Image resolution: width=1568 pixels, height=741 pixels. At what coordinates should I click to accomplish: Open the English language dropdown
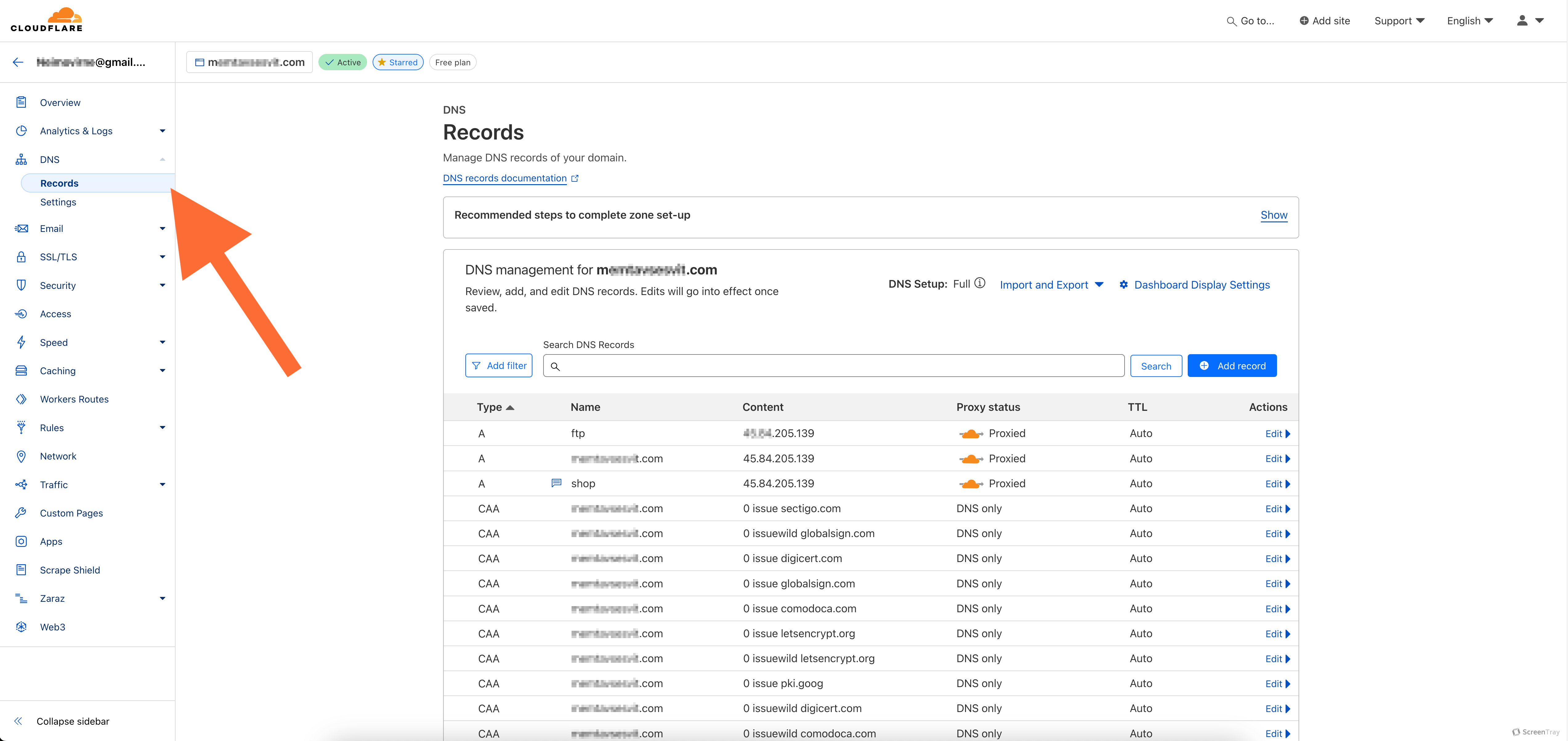click(x=1470, y=21)
